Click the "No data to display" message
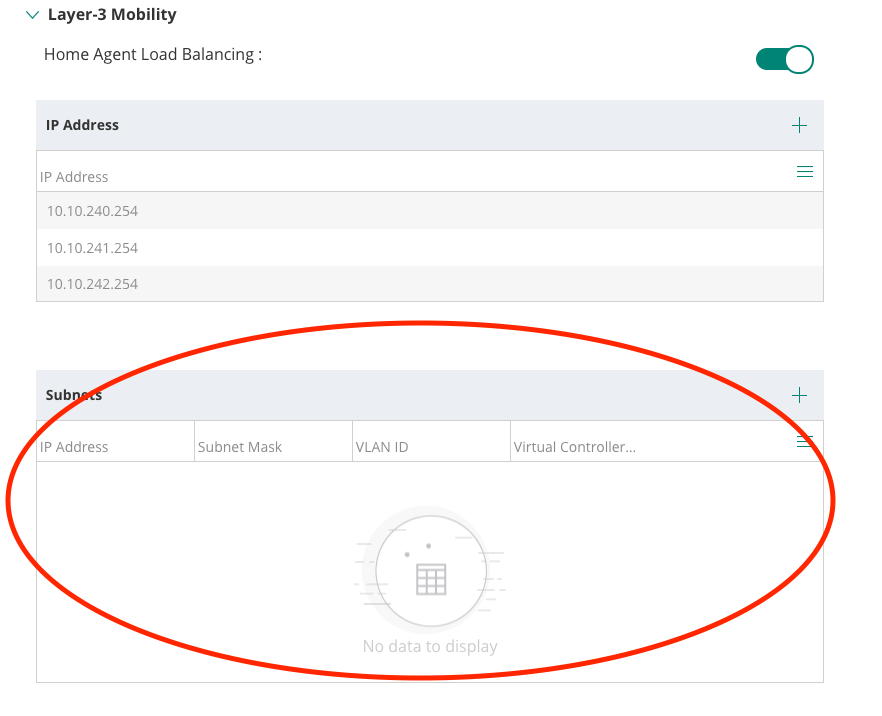This screenshot has height=716, width=882. [430, 647]
